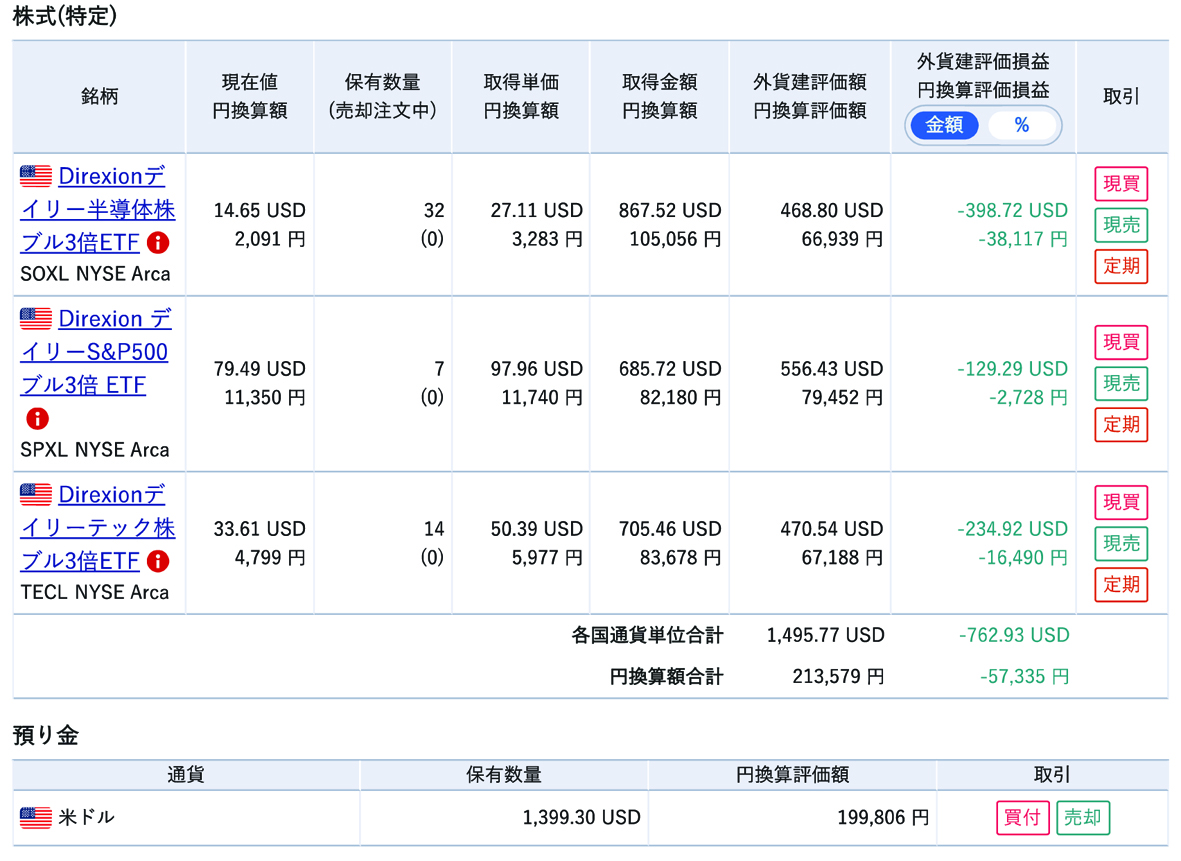This screenshot has width=1181, height=861.
Task: Click 買付 button for US dollar
Action: click(1022, 818)
